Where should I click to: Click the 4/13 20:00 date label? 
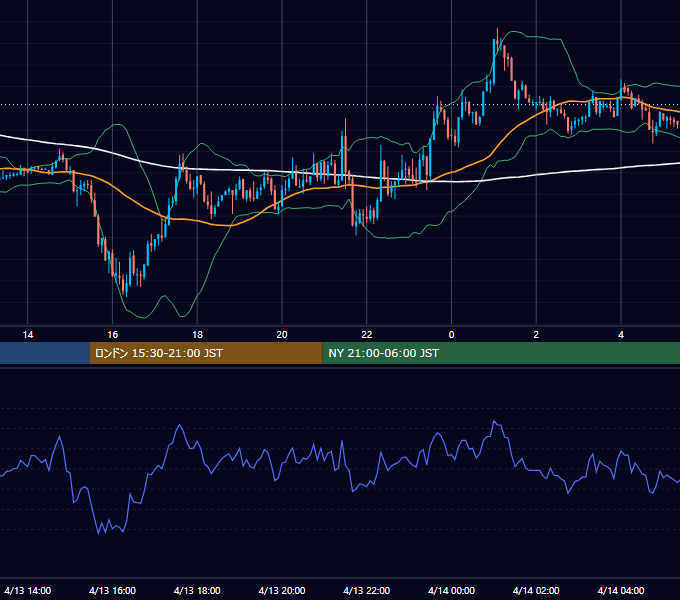pyautogui.click(x=282, y=590)
